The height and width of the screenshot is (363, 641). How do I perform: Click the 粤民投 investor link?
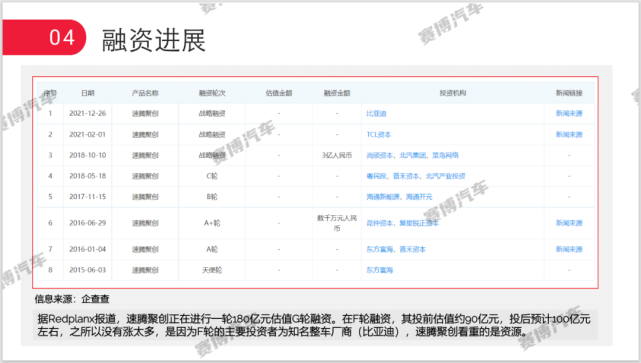click(376, 176)
